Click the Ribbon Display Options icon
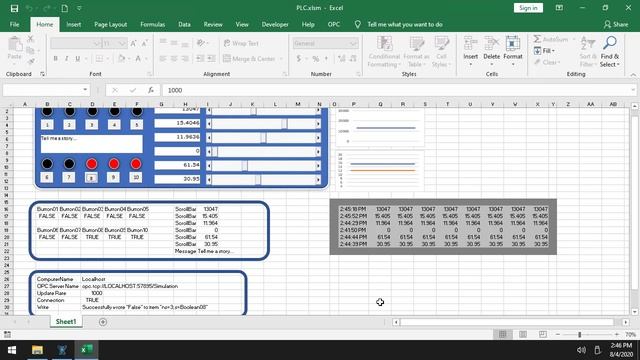 coord(559,8)
